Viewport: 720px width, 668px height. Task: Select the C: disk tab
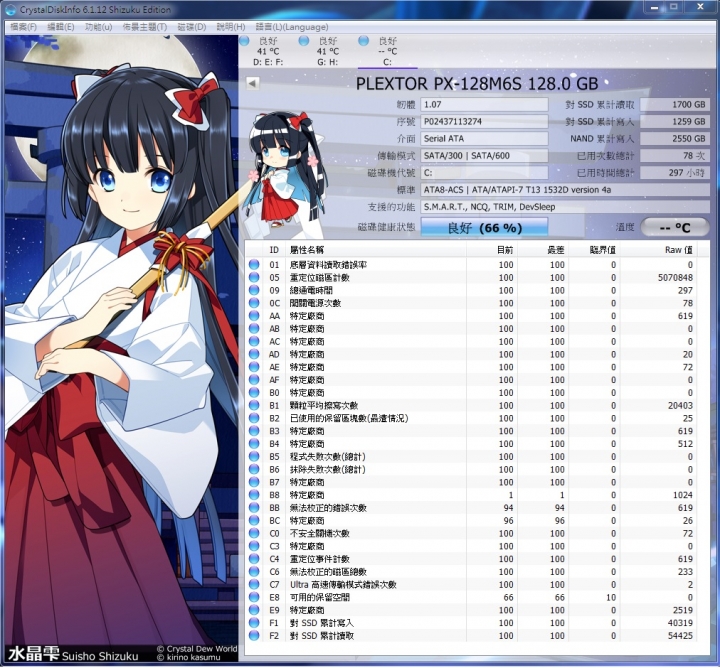click(387, 51)
